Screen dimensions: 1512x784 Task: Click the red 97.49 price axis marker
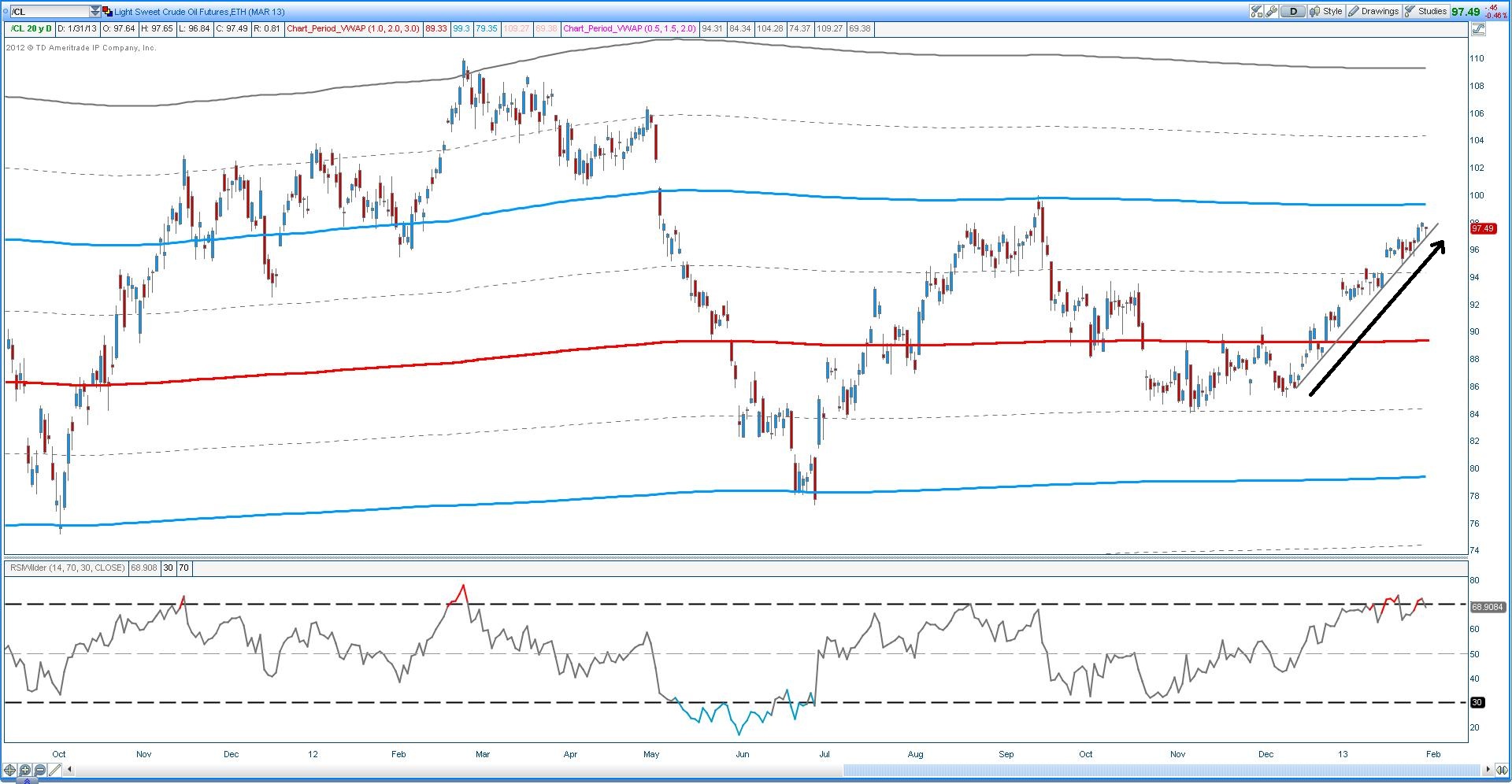tap(1482, 228)
